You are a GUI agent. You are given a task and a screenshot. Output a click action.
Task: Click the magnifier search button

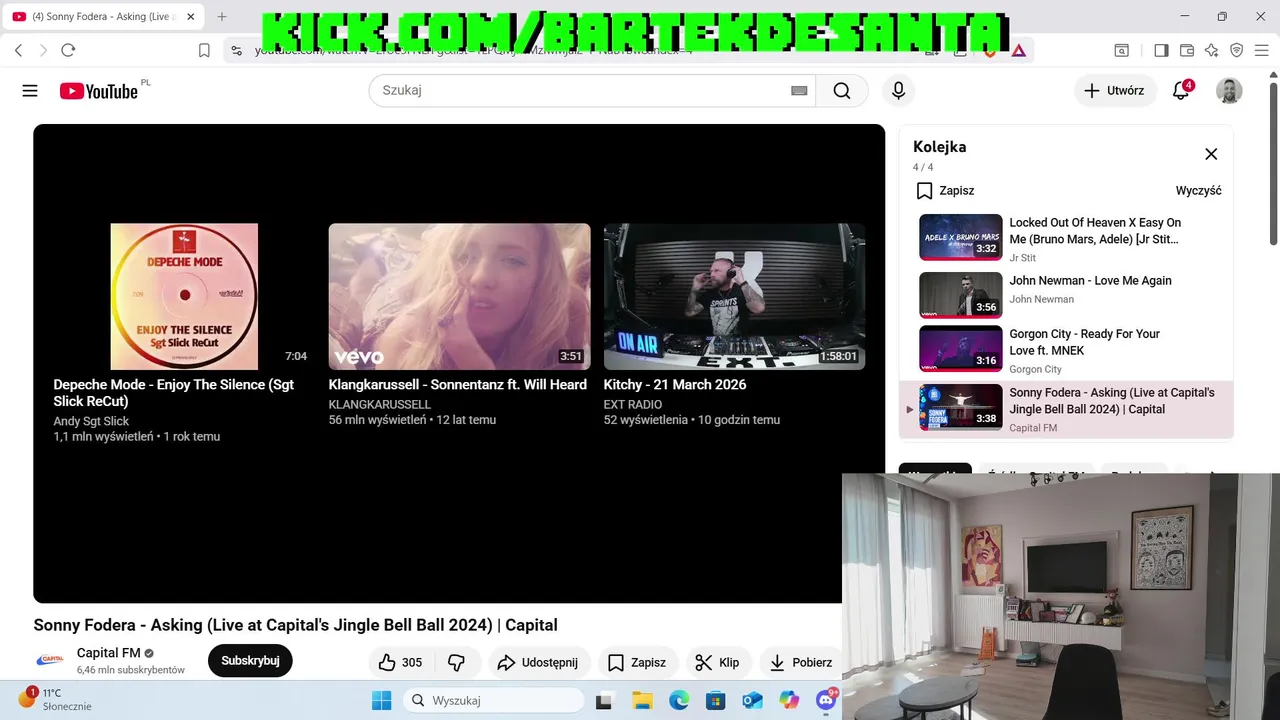(x=842, y=90)
